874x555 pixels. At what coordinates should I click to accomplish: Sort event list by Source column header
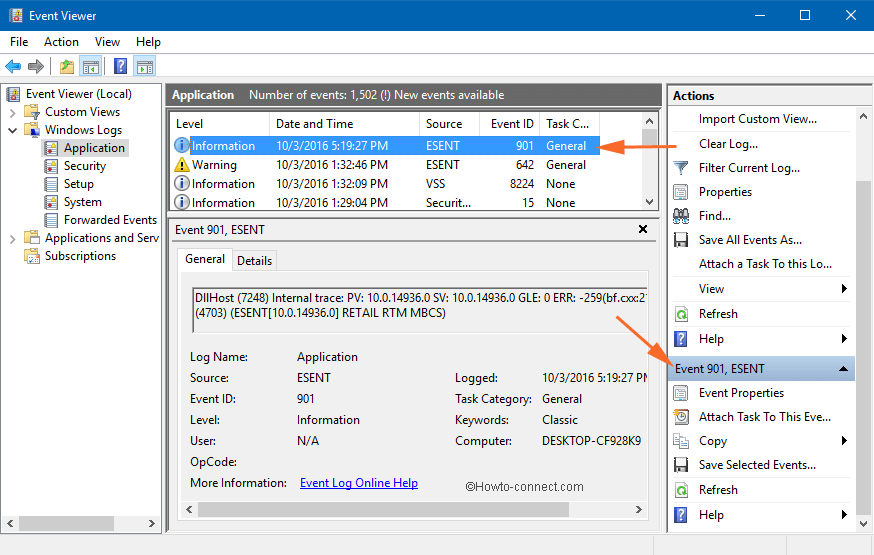tap(449, 124)
